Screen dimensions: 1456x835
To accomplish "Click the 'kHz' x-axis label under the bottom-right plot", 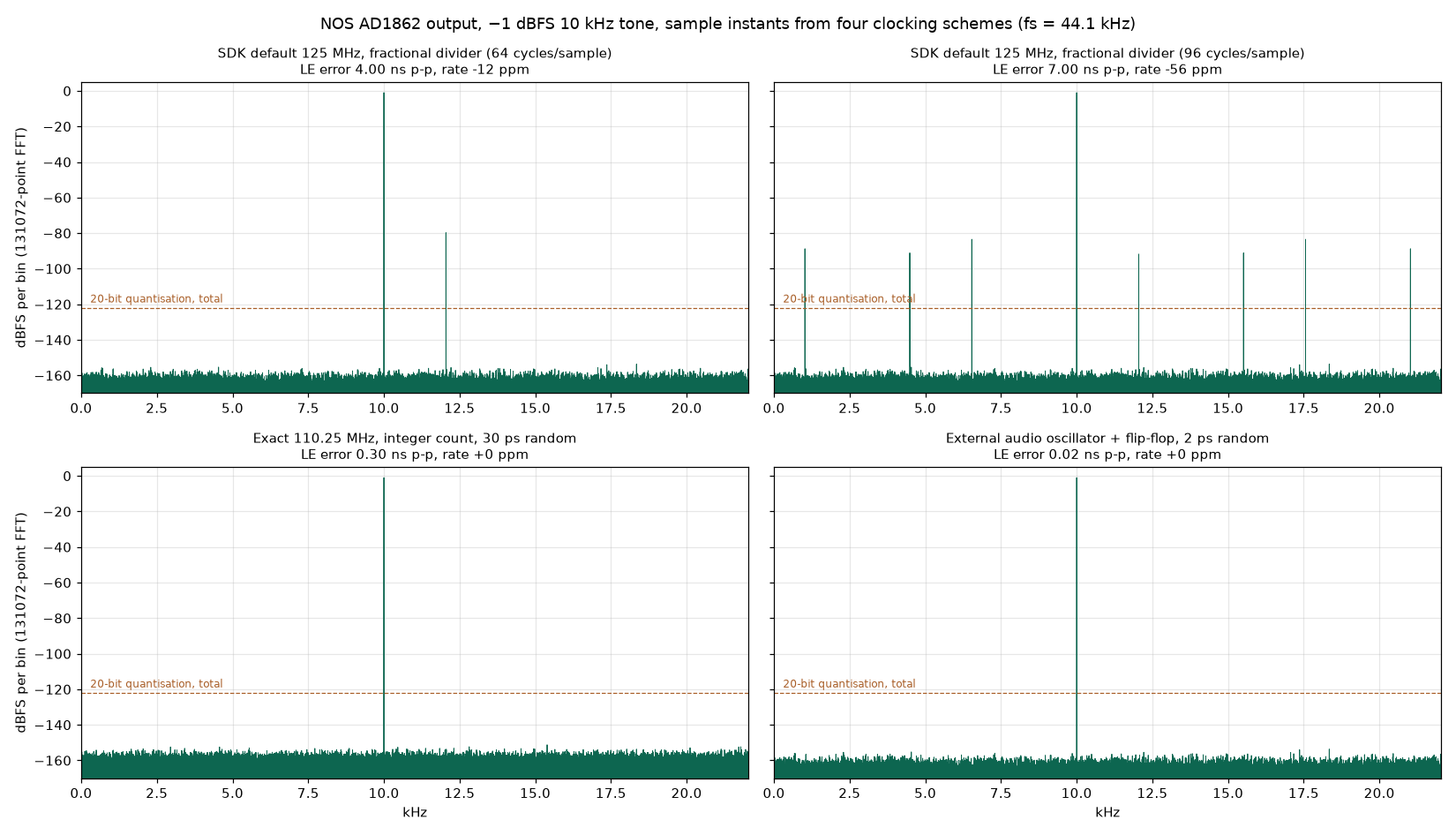I will click(1107, 813).
